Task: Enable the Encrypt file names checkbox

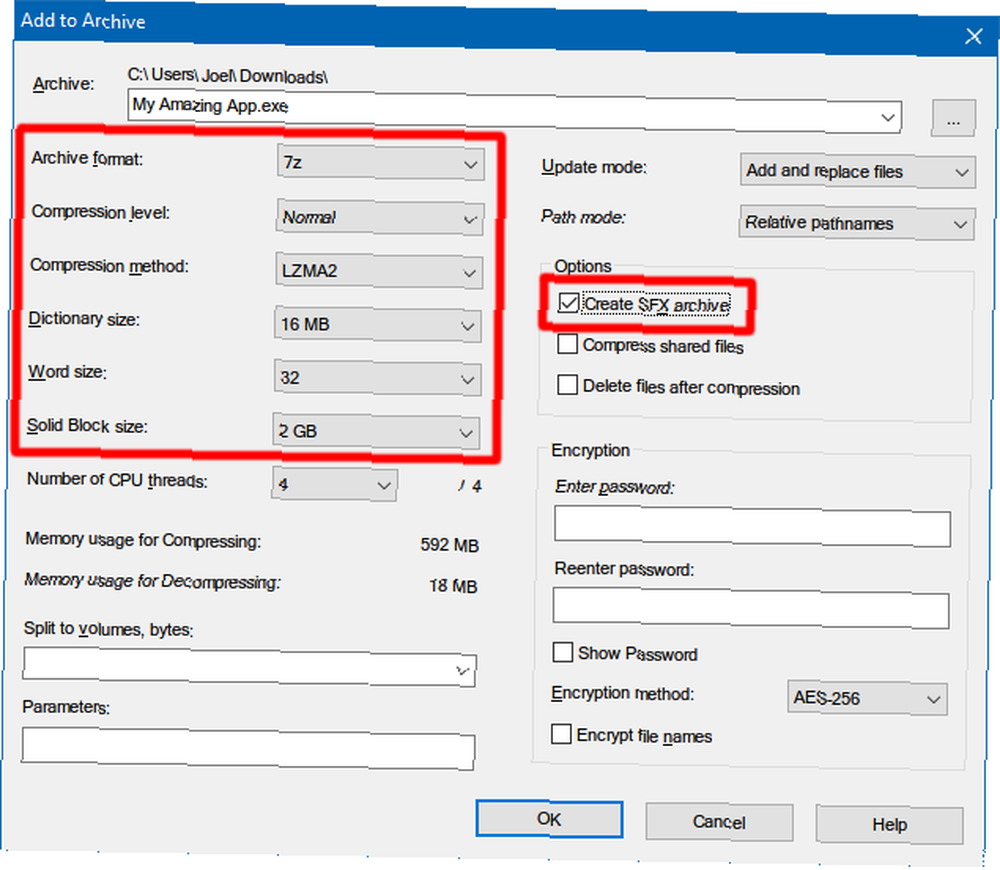Action: tap(561, 734)
